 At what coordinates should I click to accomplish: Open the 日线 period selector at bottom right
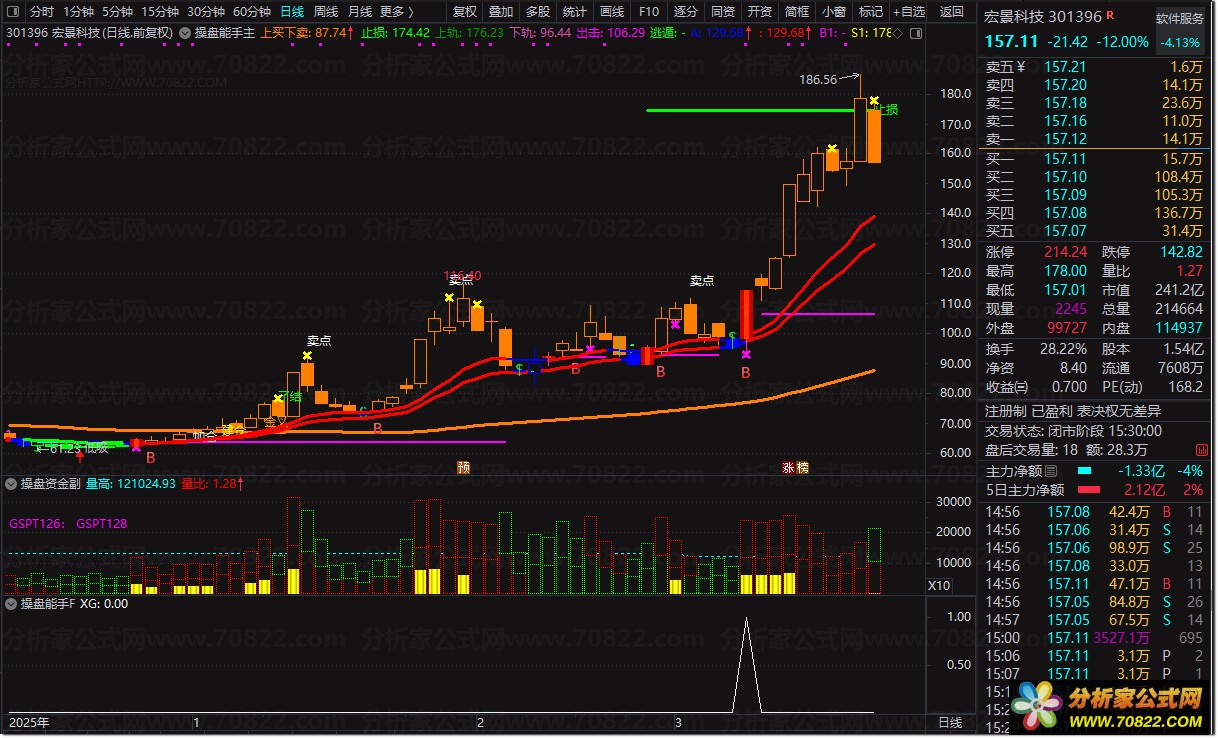point(950,721)
